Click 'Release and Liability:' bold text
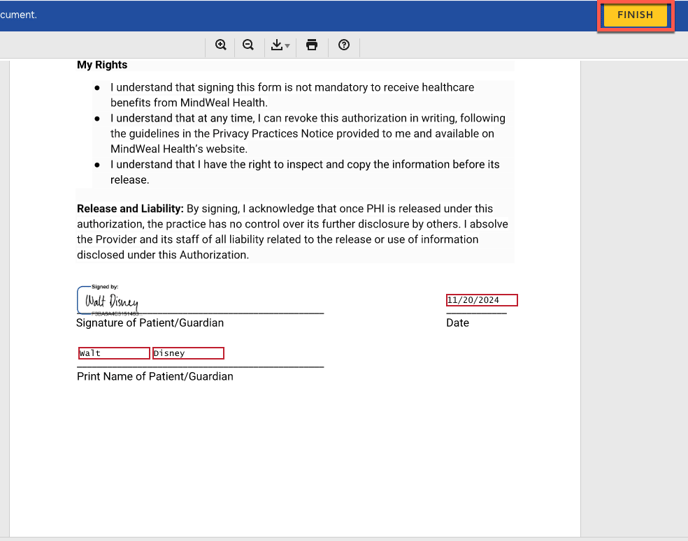The width and height of the screenshot is (688, 541). point(130,208)
